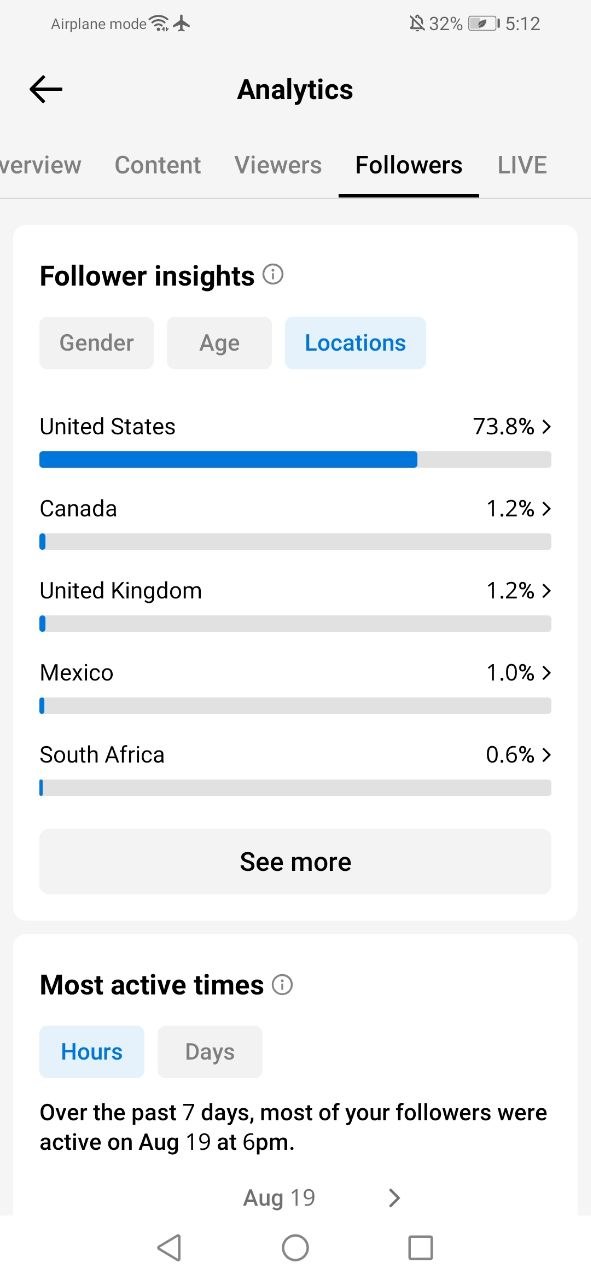
Task: Select the Hours button
Action: tap(92, 1052)
